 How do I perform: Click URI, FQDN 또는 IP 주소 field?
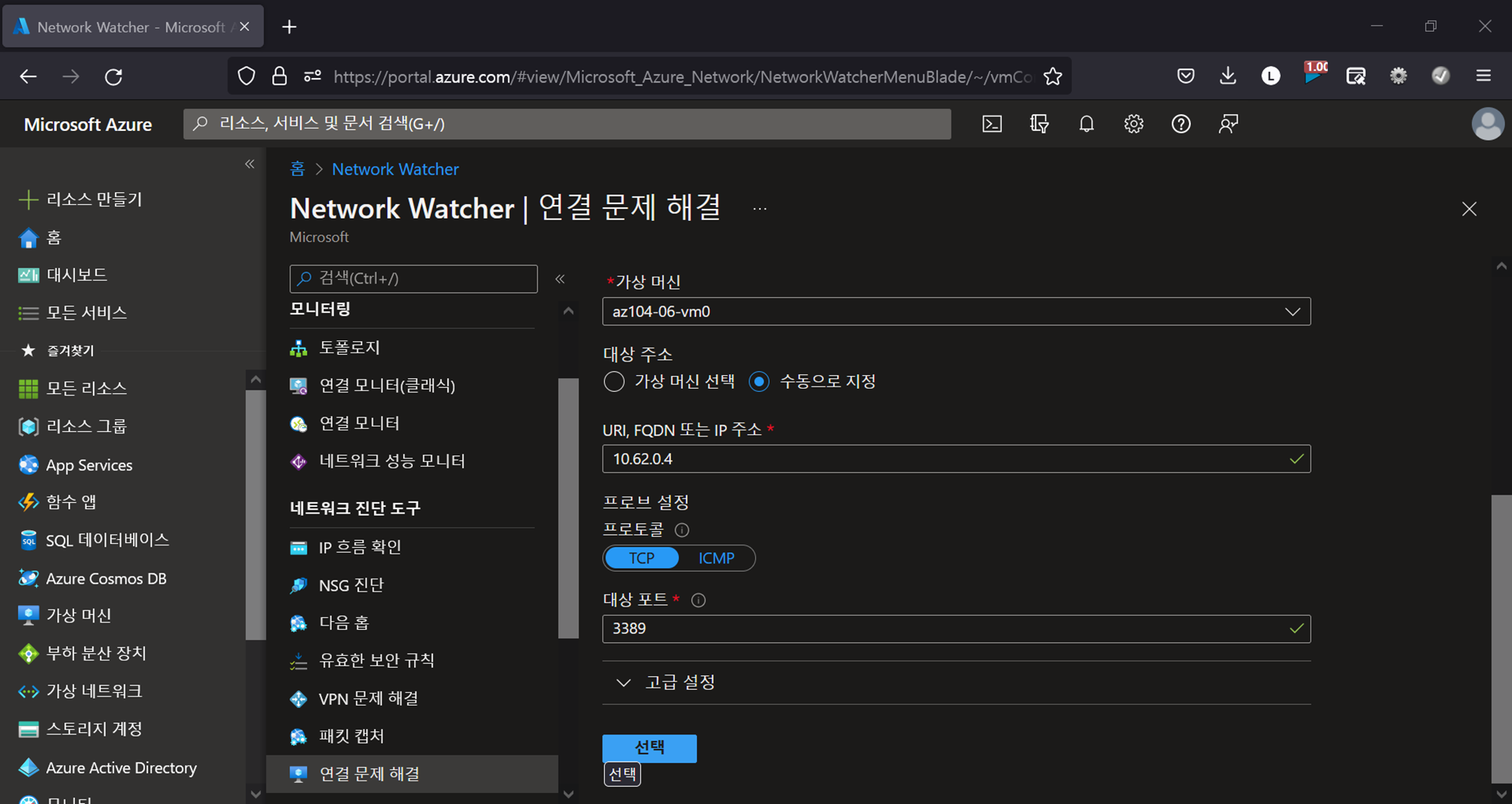[956, 459]
